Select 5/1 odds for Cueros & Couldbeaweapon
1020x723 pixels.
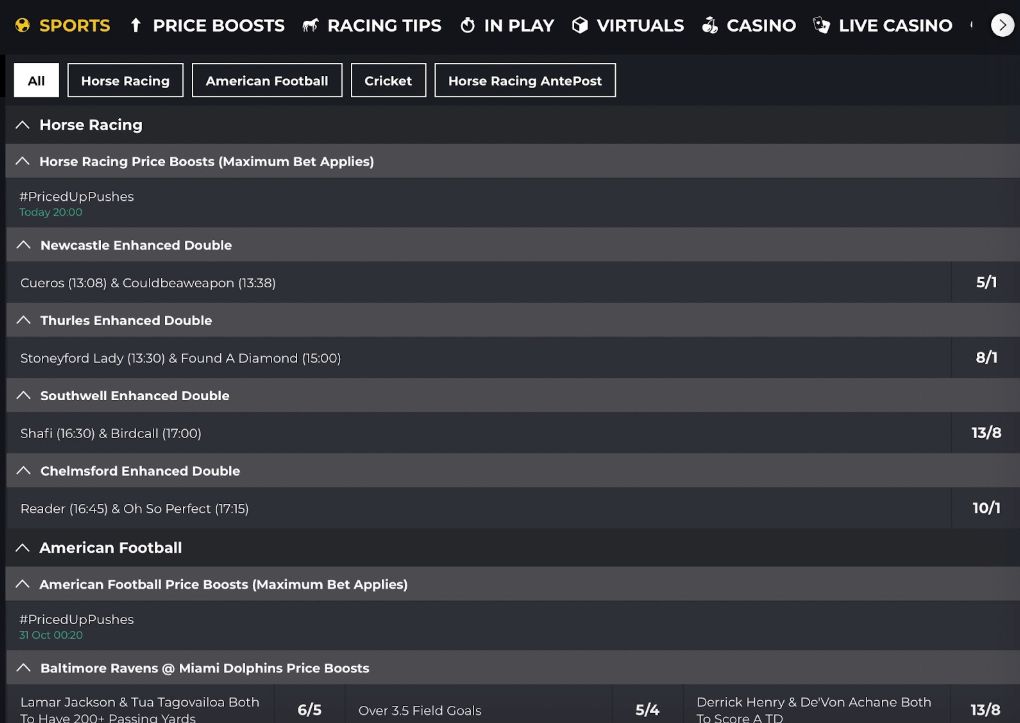(x=985, y=282)
